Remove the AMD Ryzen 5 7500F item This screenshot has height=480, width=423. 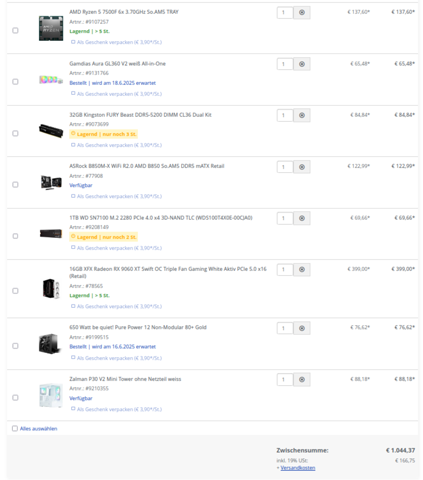click(302, 13)
